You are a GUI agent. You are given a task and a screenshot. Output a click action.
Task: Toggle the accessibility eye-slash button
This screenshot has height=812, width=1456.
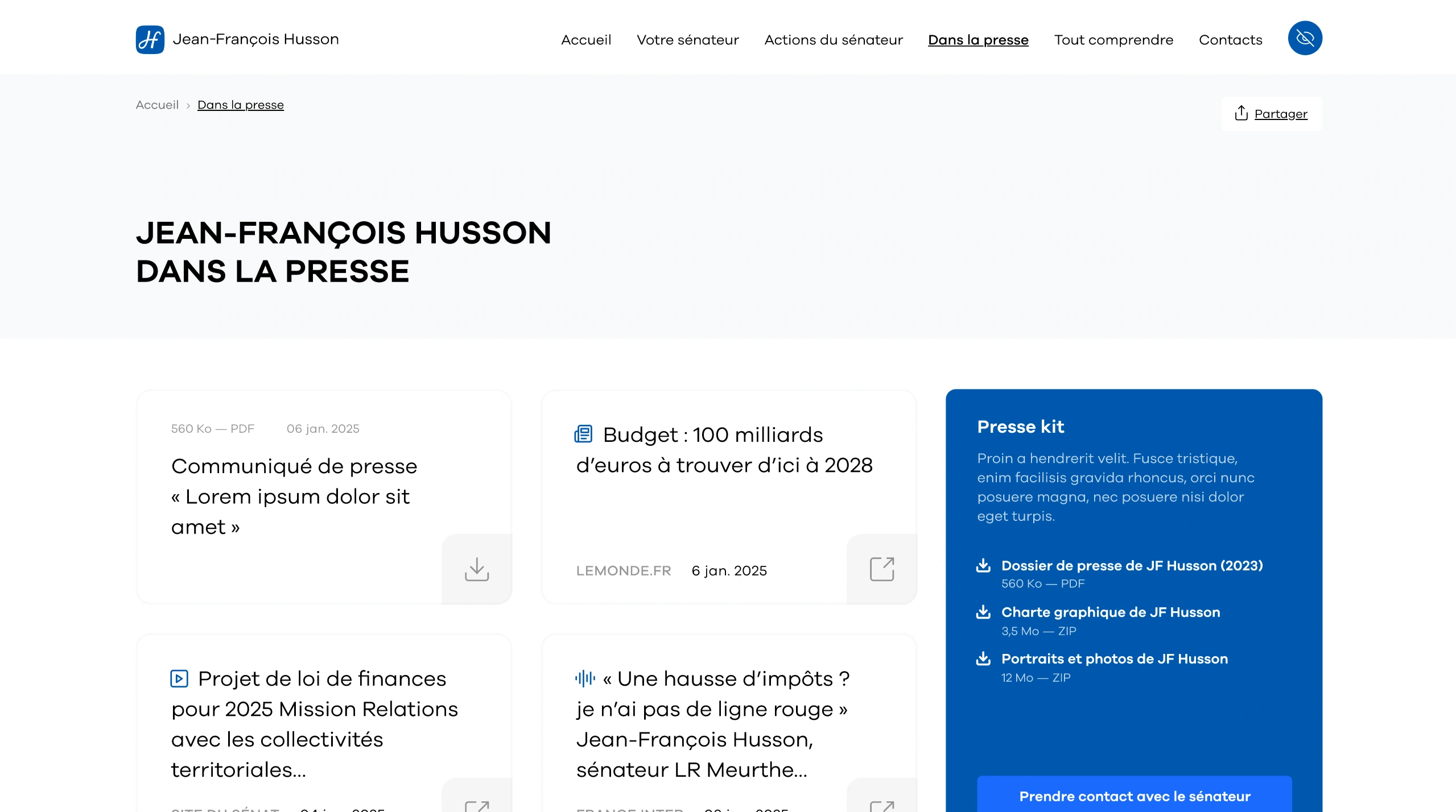(1304, 38)
